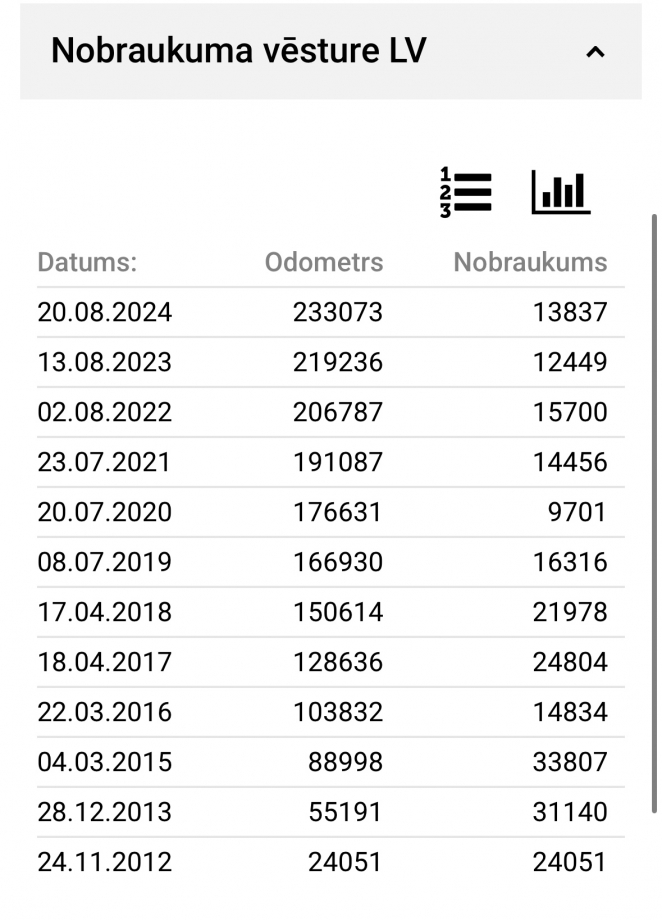The width and height of the screenshot is (662, 920).
Task: Select the 20.08.2024 row date
Action: point(104,312)
